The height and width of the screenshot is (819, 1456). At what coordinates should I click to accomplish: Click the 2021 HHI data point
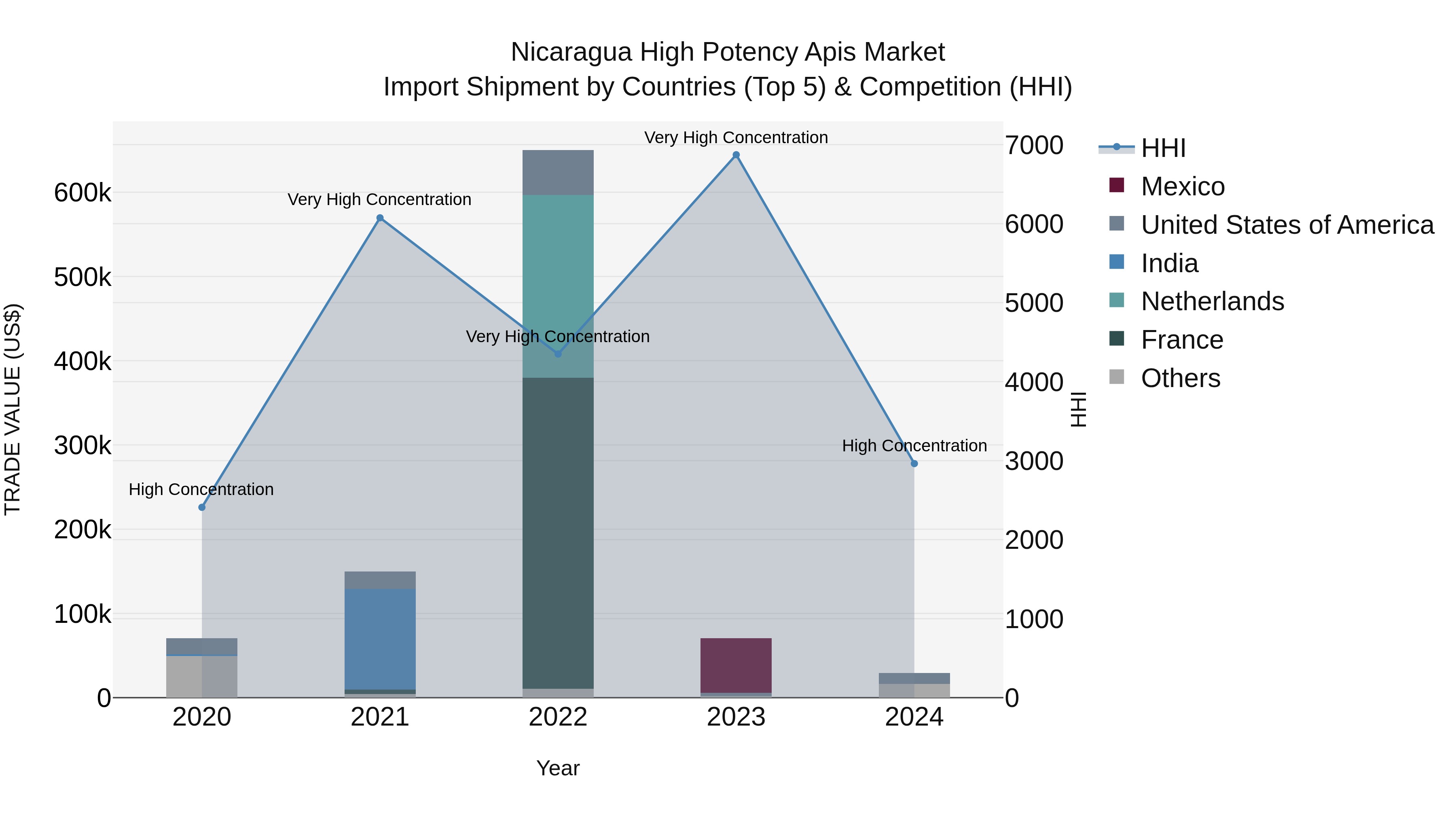380,218
